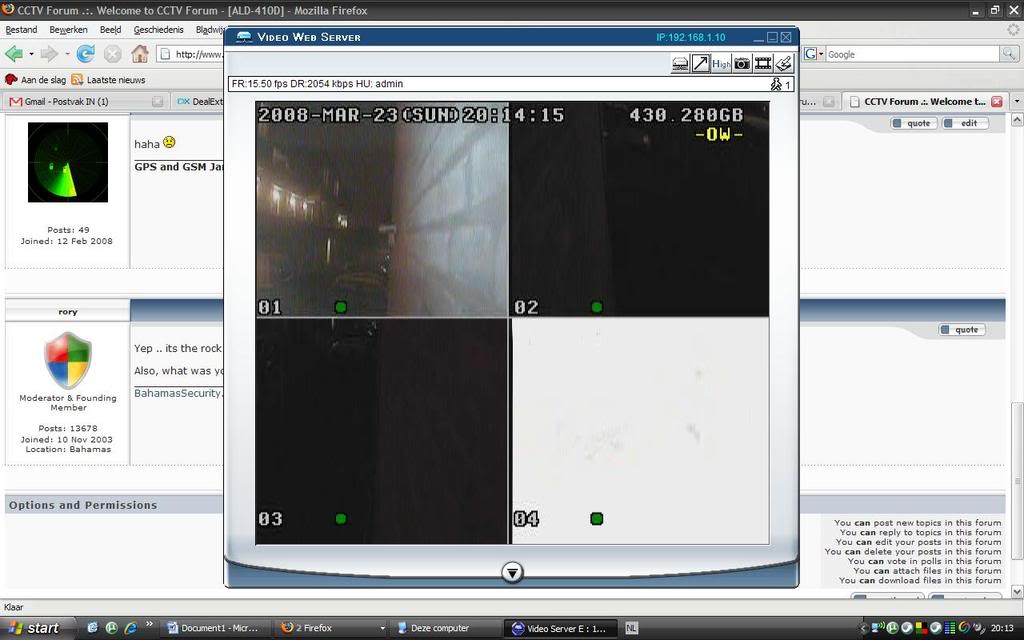Click the Google search input box

pos(912,54)
